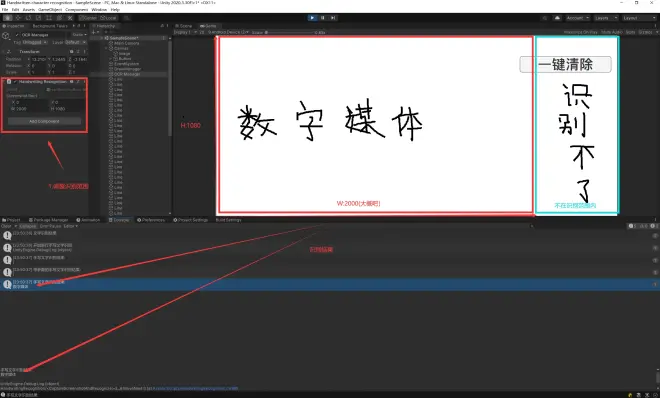Collapse the Canvas tree item

pos(106,48)
